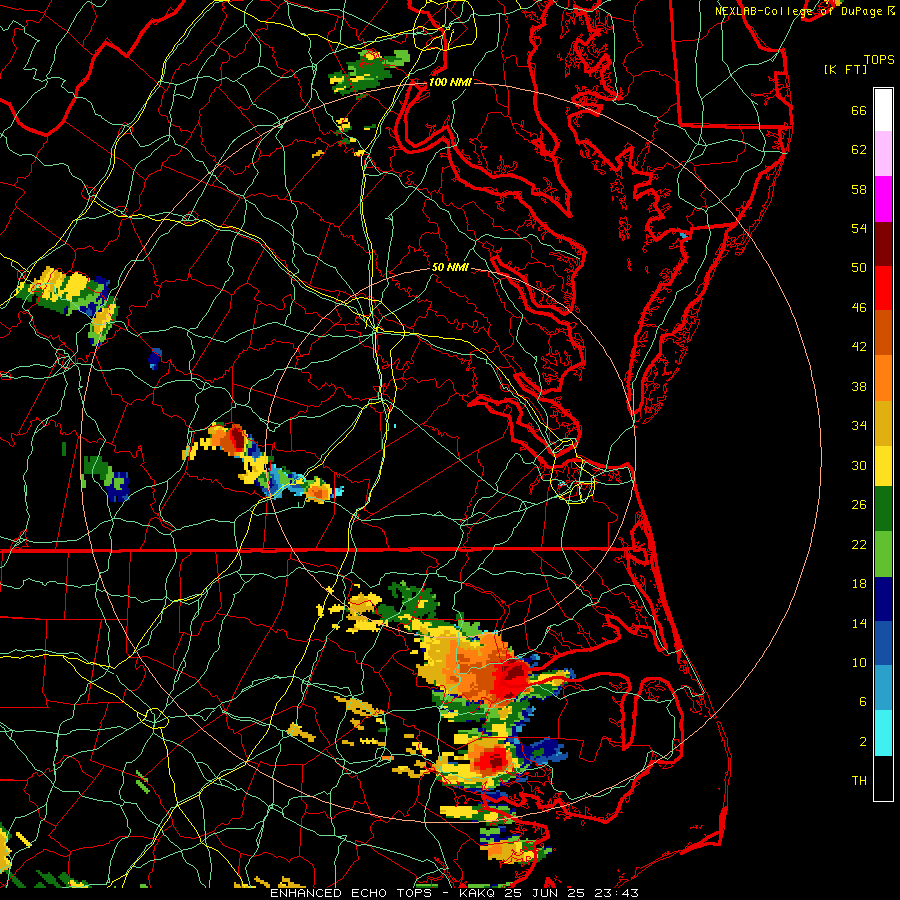Click the '50 NMI' range ring label

[x=450, y=267]
